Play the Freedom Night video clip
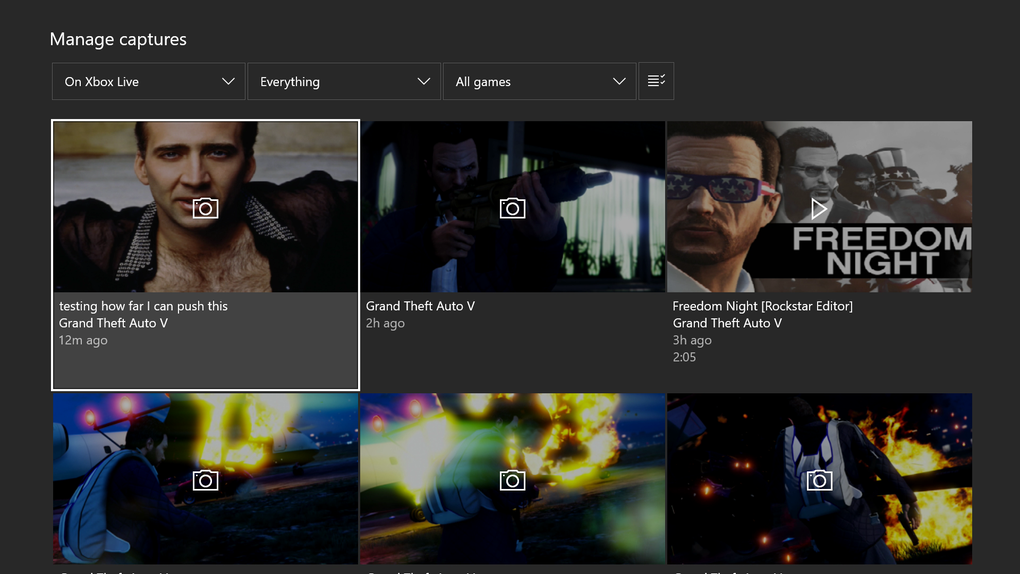Screen dimensions: 1020x574 818,209
